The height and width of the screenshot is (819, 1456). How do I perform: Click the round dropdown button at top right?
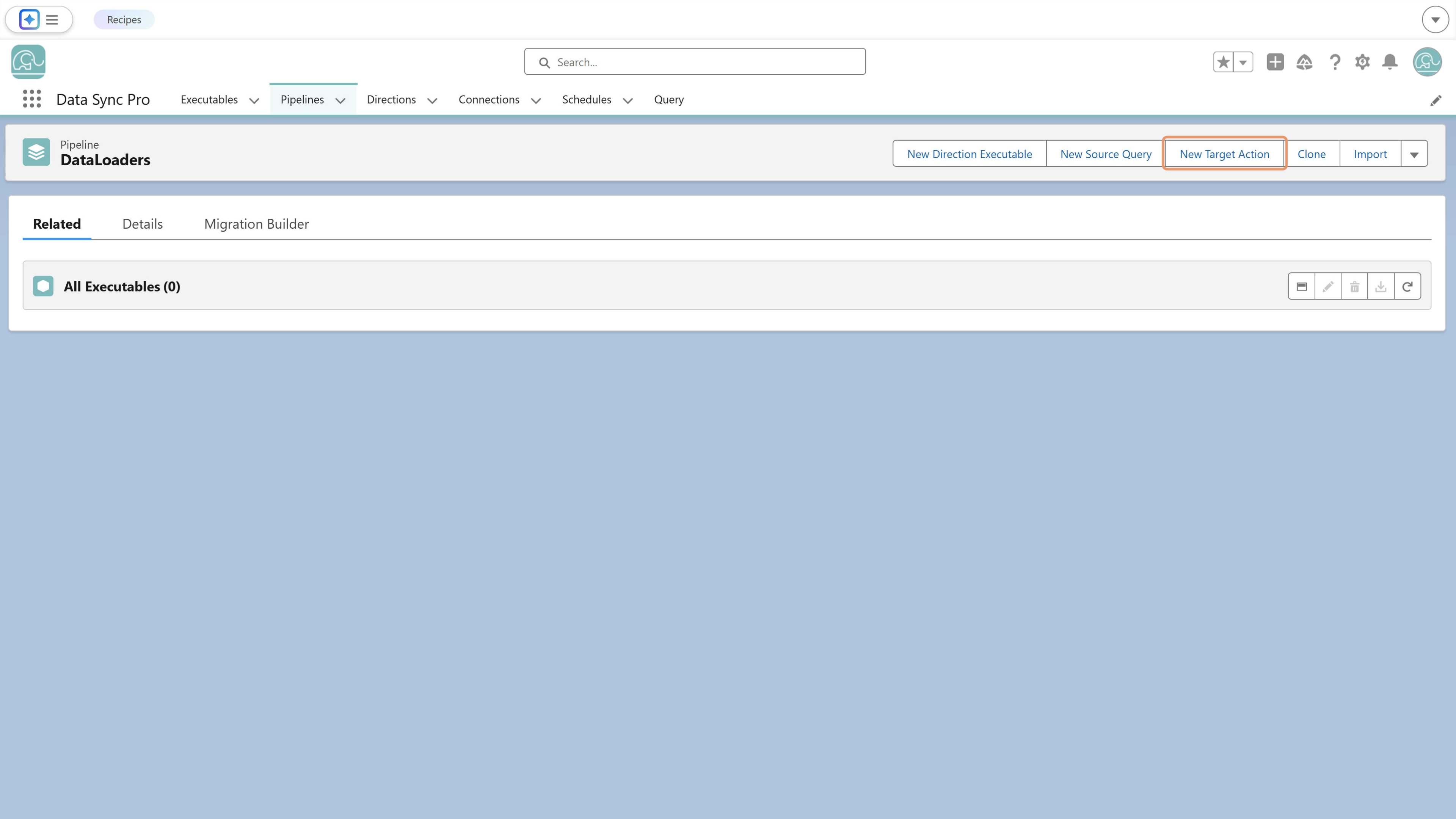tap(1435, 20)
